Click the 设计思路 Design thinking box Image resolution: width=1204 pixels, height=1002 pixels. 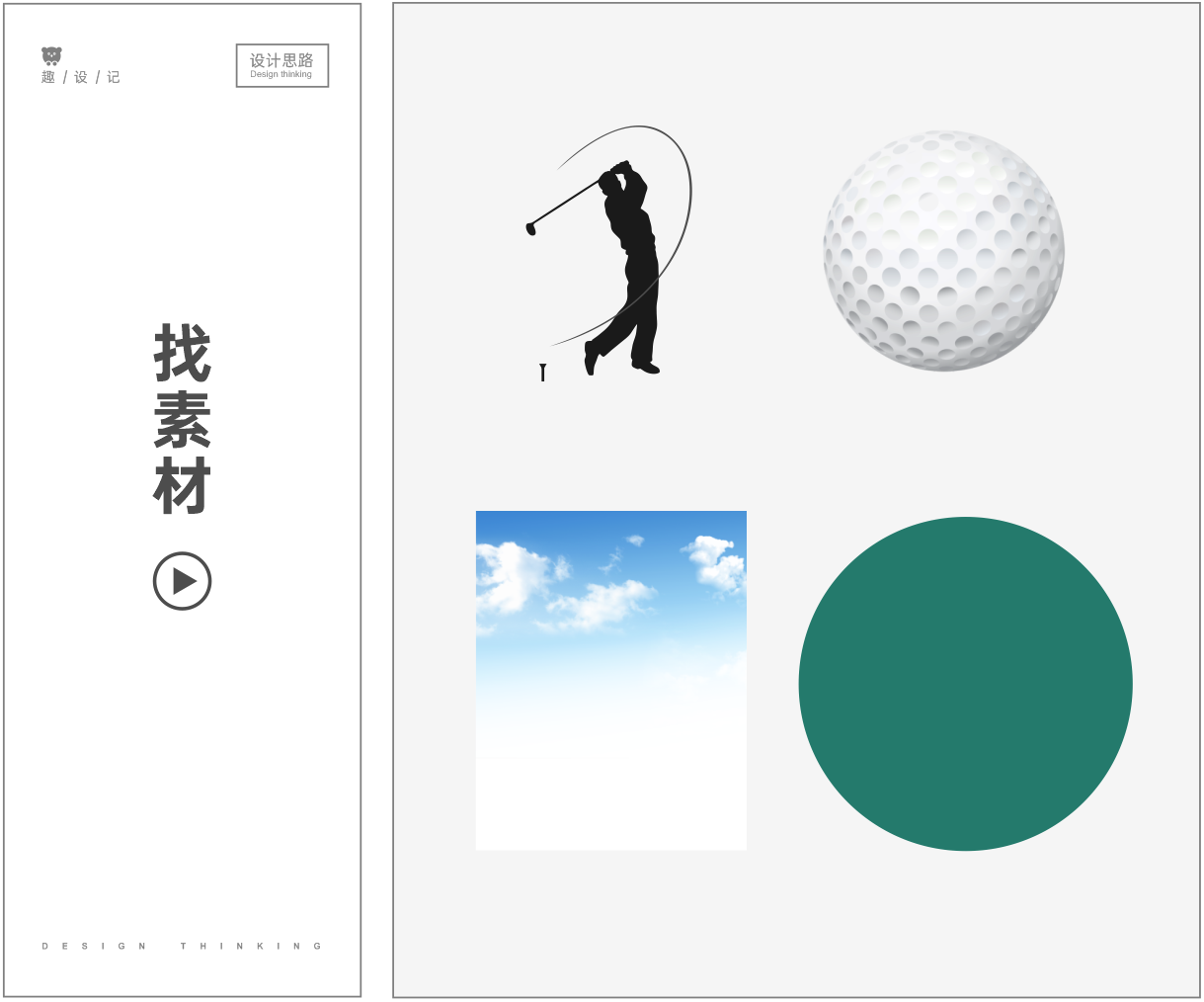281,65
